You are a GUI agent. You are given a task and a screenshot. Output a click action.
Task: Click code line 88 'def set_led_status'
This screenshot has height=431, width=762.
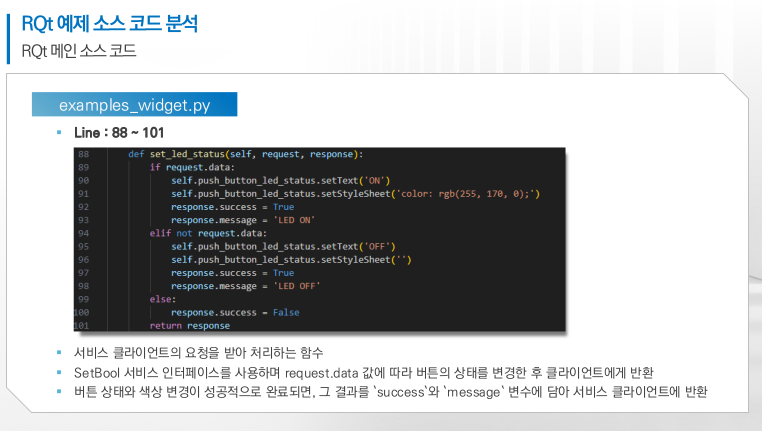(x=245, y=154)
